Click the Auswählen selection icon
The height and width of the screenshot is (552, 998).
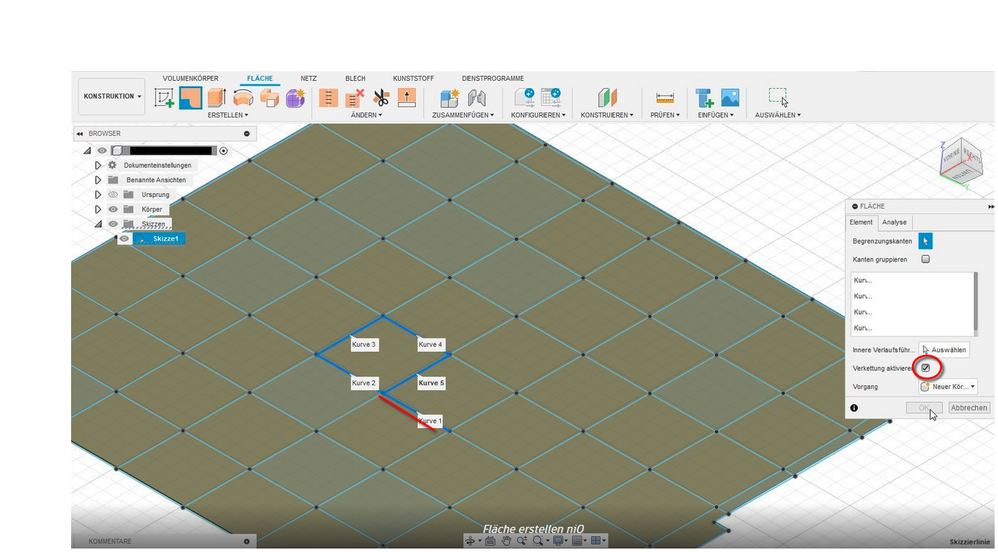click(x=778, y=97)
